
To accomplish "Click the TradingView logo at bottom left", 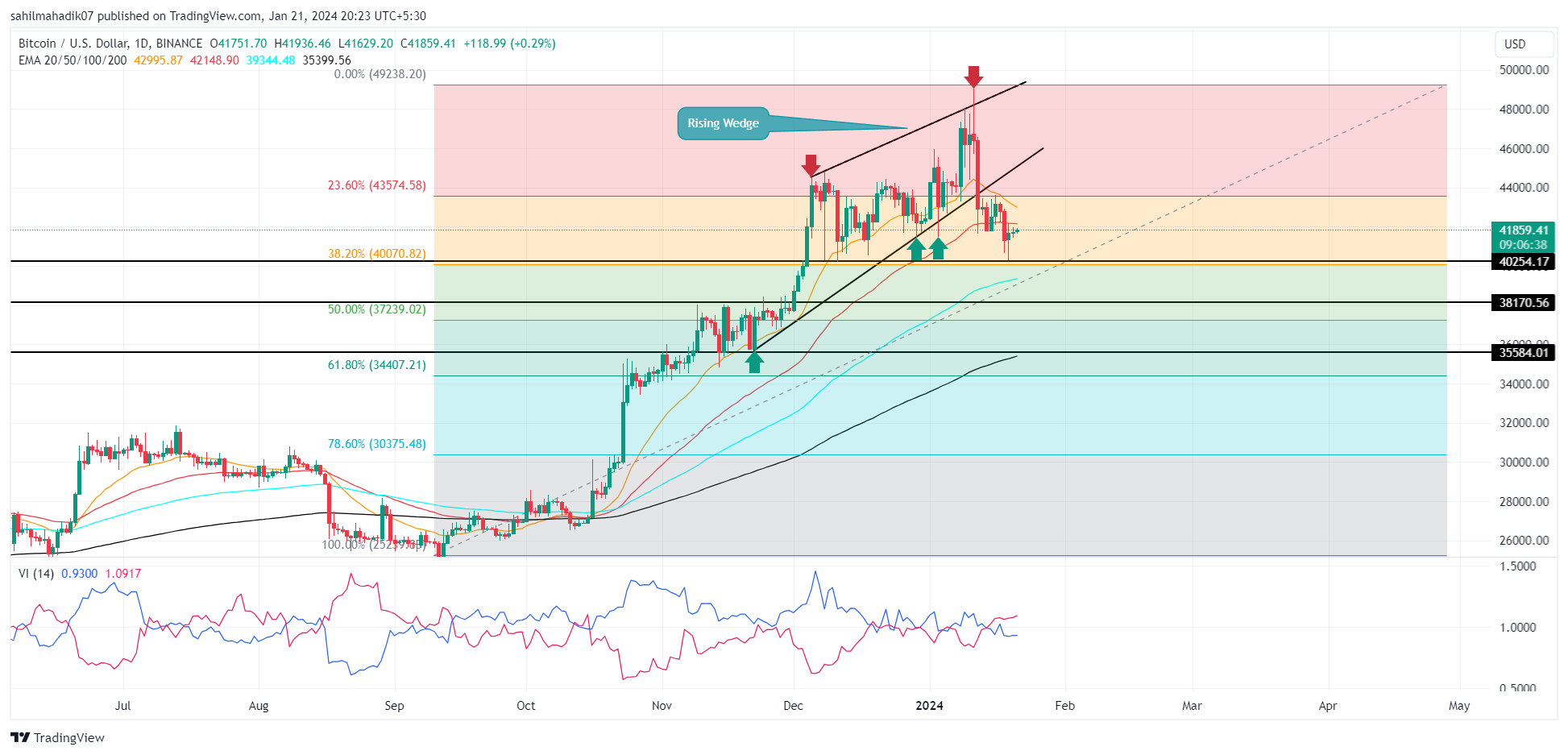I will (57, 737).
